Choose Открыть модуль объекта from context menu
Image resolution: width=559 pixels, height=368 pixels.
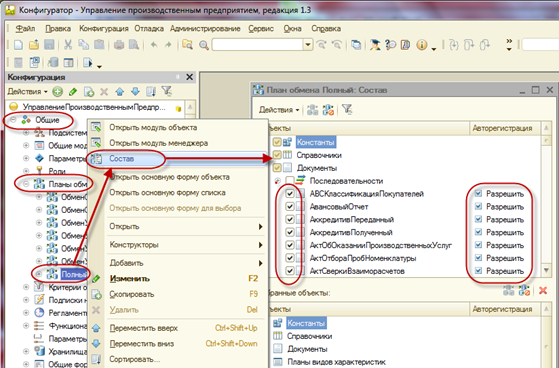[178, 127]
